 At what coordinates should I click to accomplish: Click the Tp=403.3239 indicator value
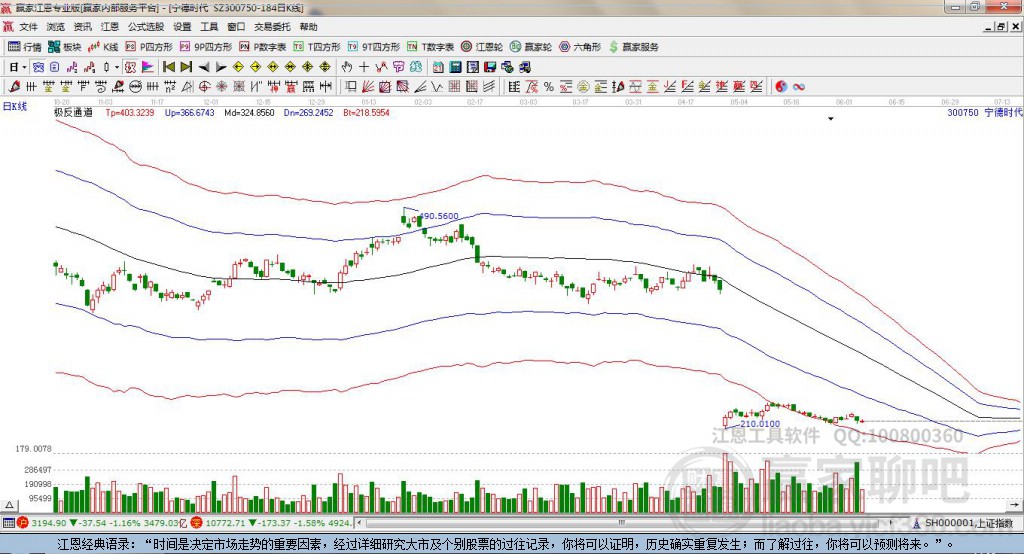(x=130, y=112)
